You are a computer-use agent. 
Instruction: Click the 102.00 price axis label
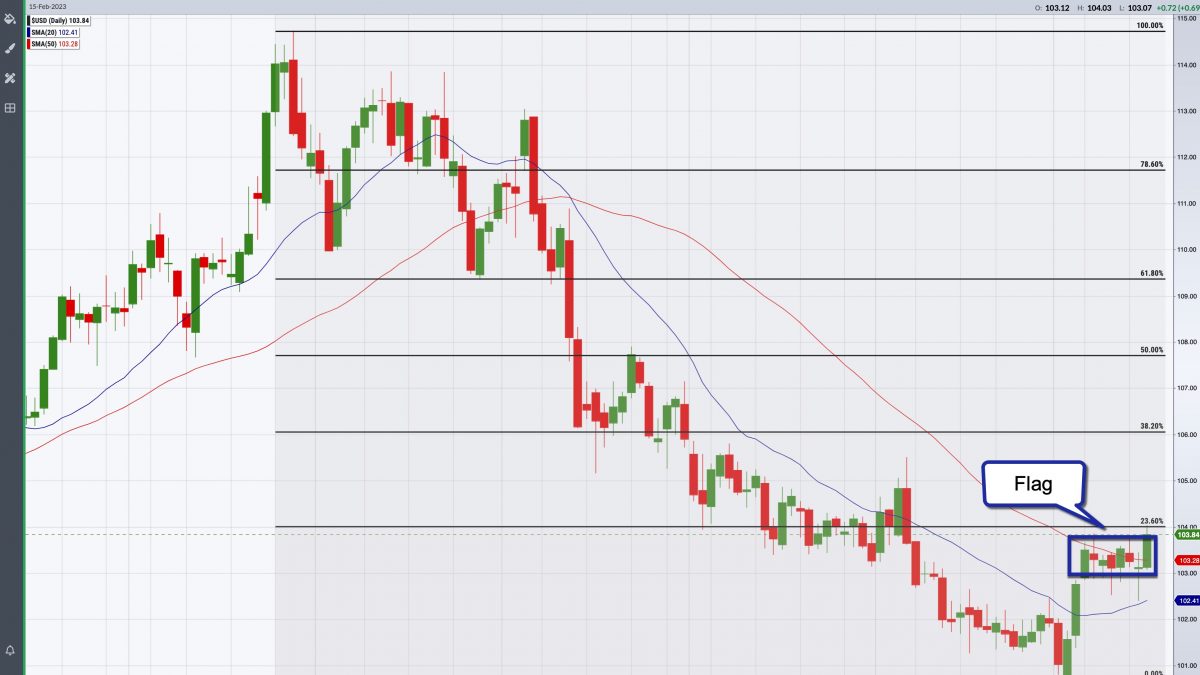1188,619
